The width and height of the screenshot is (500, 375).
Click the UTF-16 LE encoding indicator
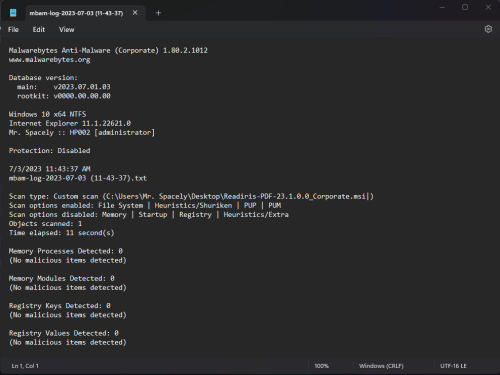[x=453, y=366]
